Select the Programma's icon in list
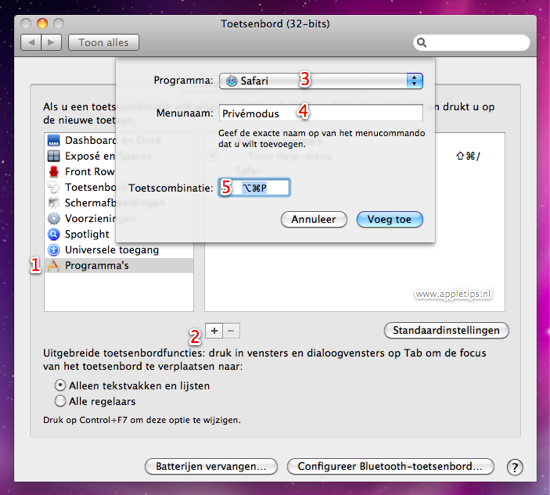 coord(54,266)
